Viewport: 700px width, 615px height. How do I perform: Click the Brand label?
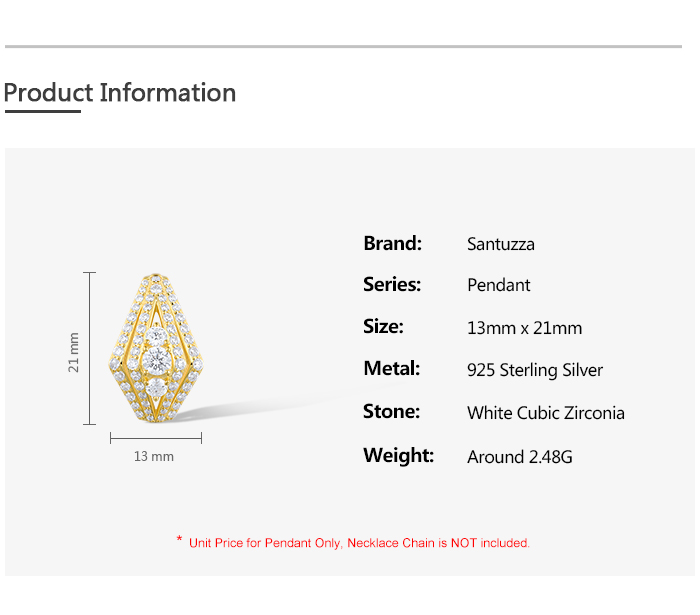[392, 244]
